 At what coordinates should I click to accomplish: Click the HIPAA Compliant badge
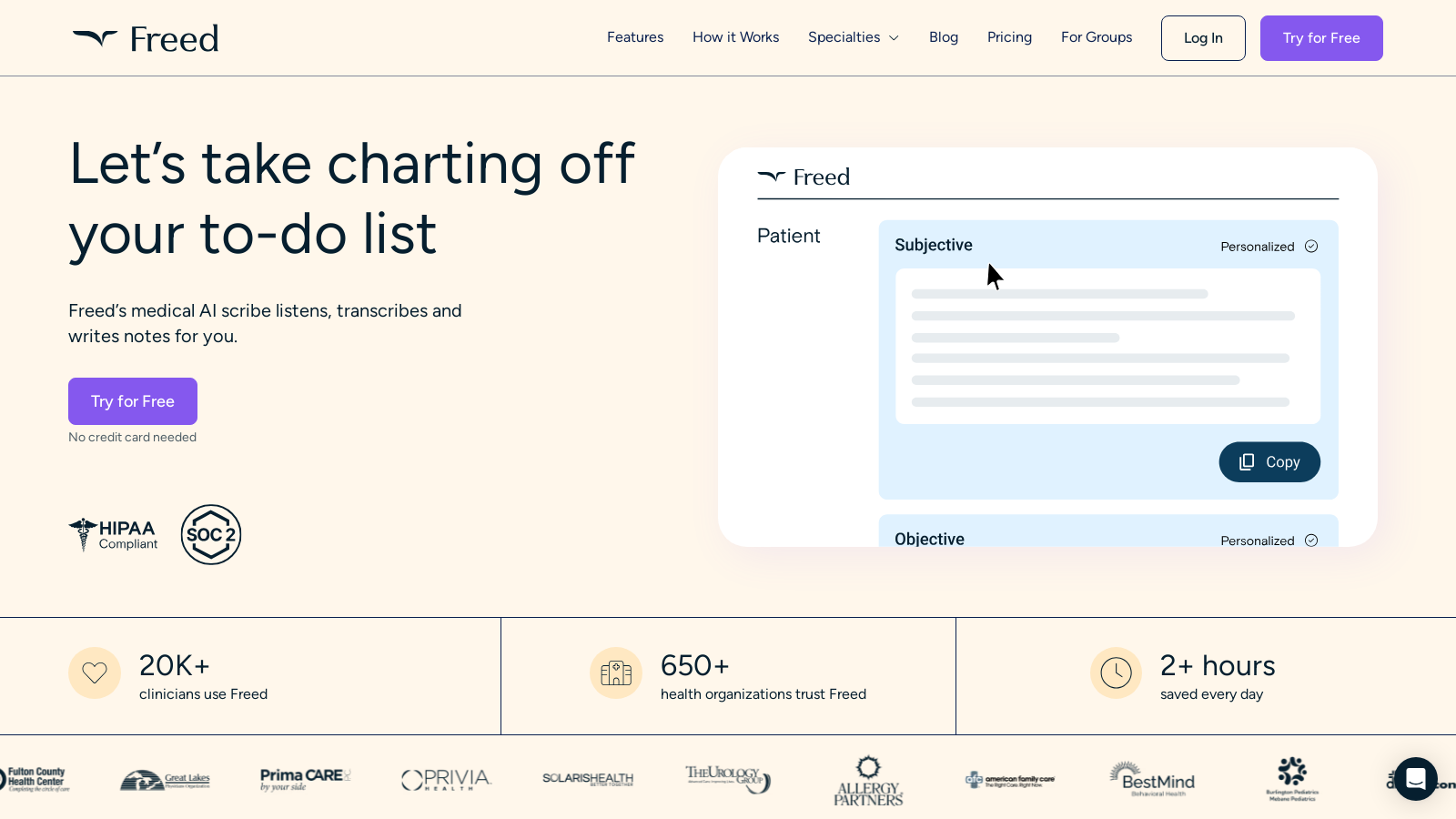(112, 535)
